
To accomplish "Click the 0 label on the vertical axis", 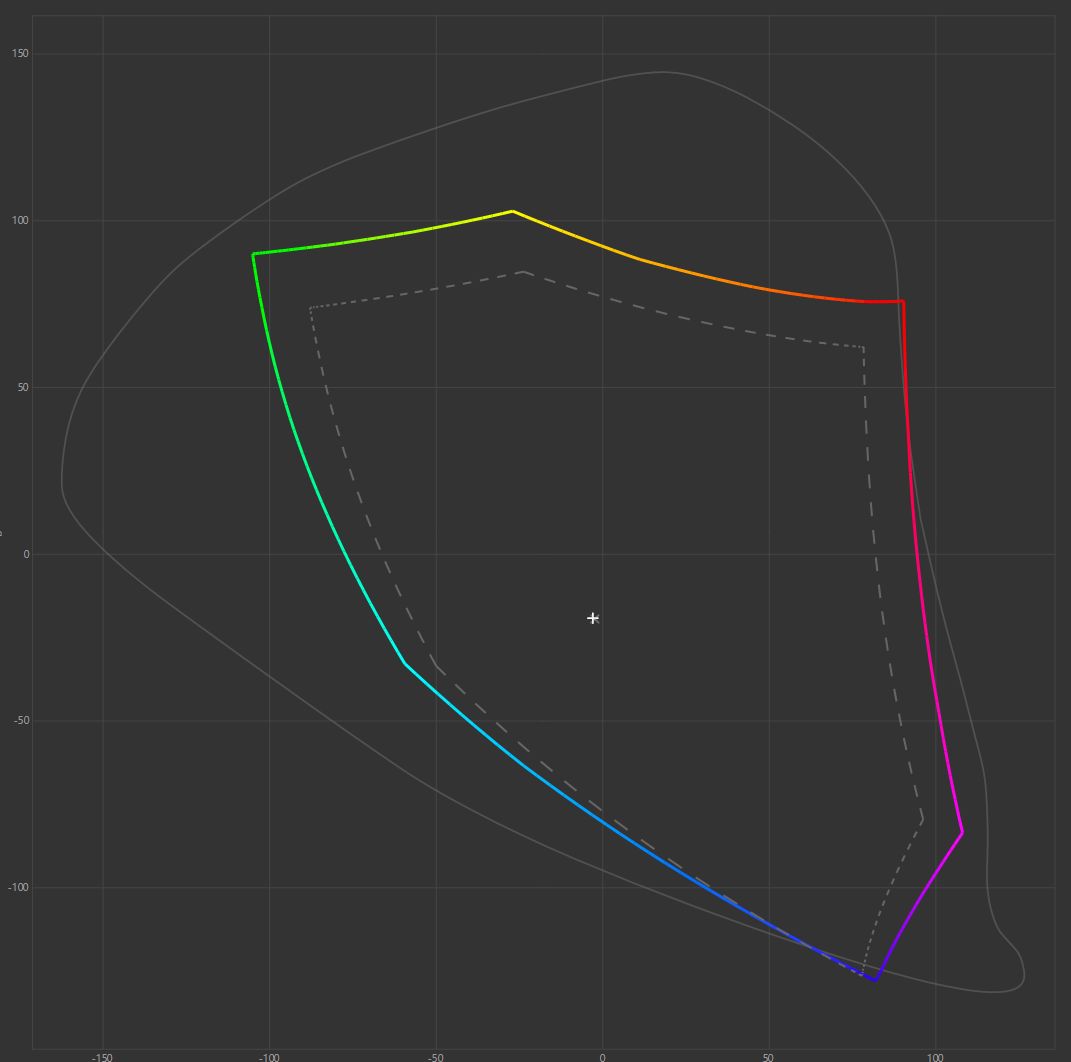I will pyautogui.click(x=26, y=555).
